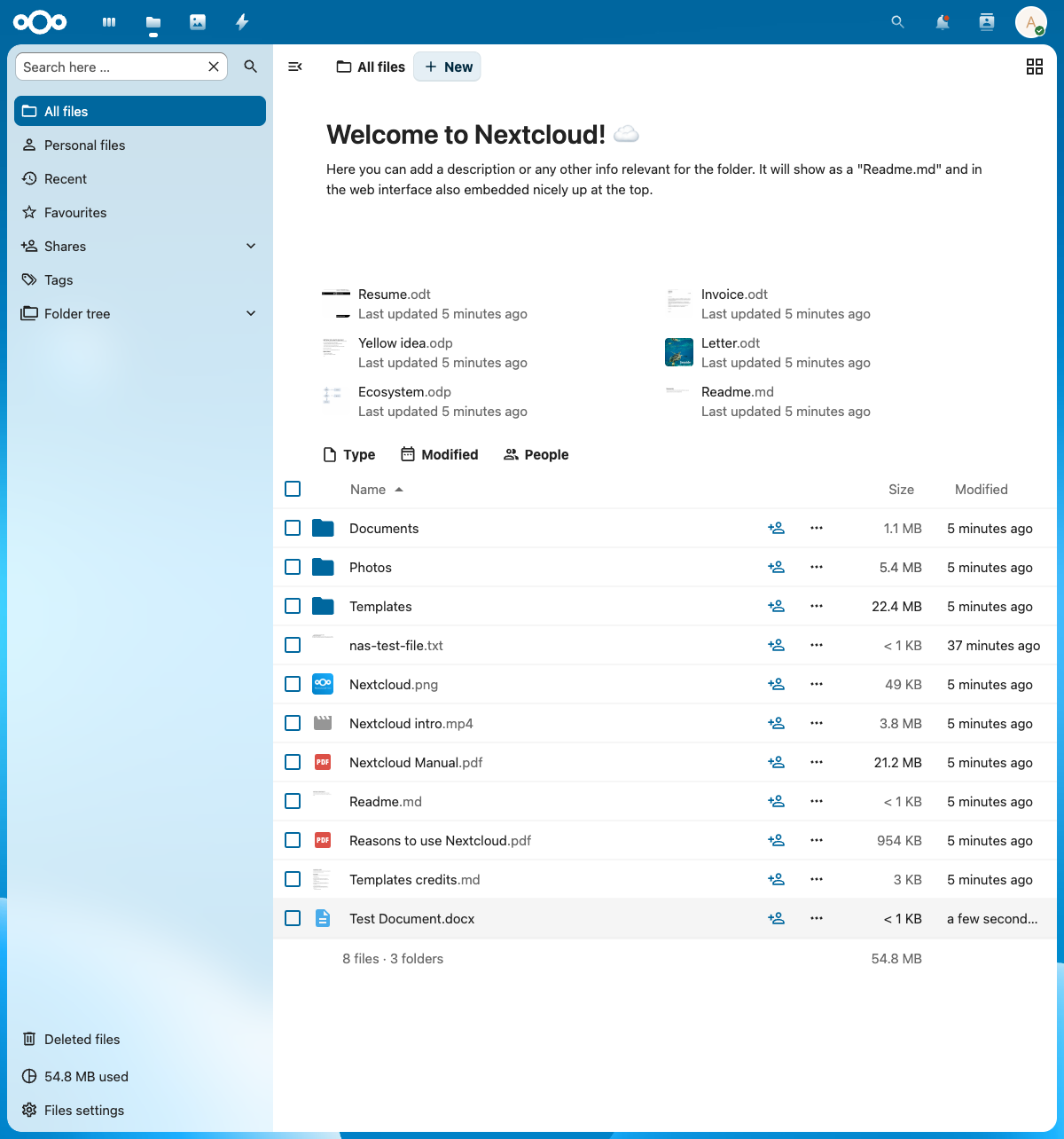
Task: Open the Activity app icon
Action: [x=241, y=22]
